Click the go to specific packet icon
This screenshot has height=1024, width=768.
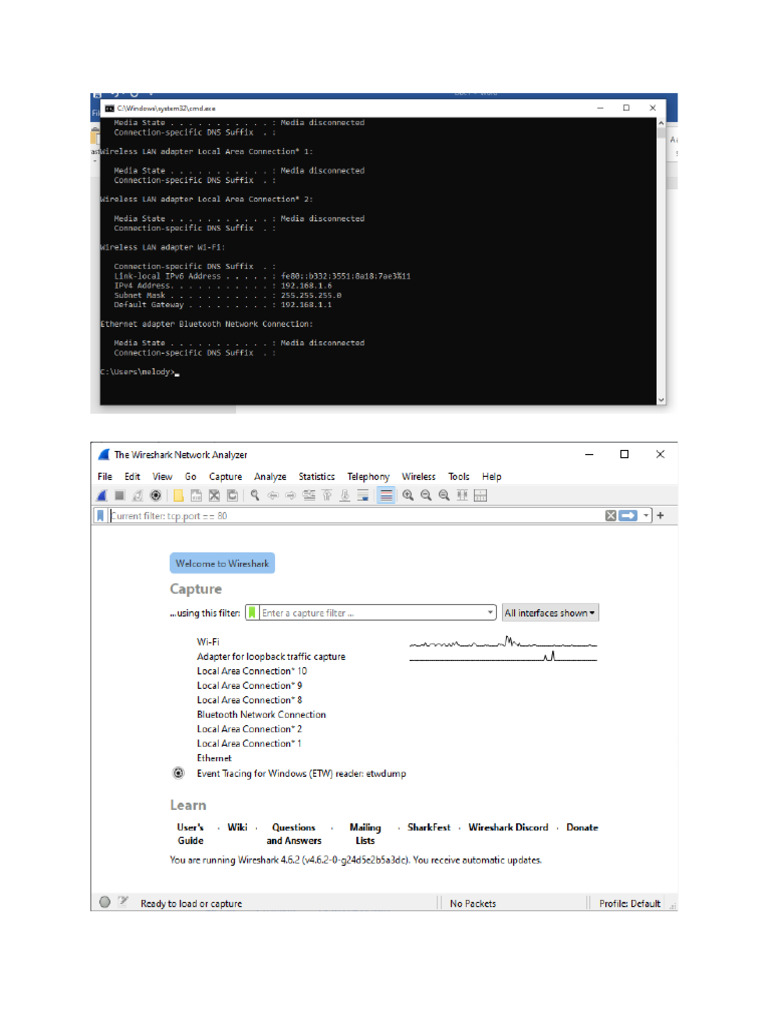[309, 496]
